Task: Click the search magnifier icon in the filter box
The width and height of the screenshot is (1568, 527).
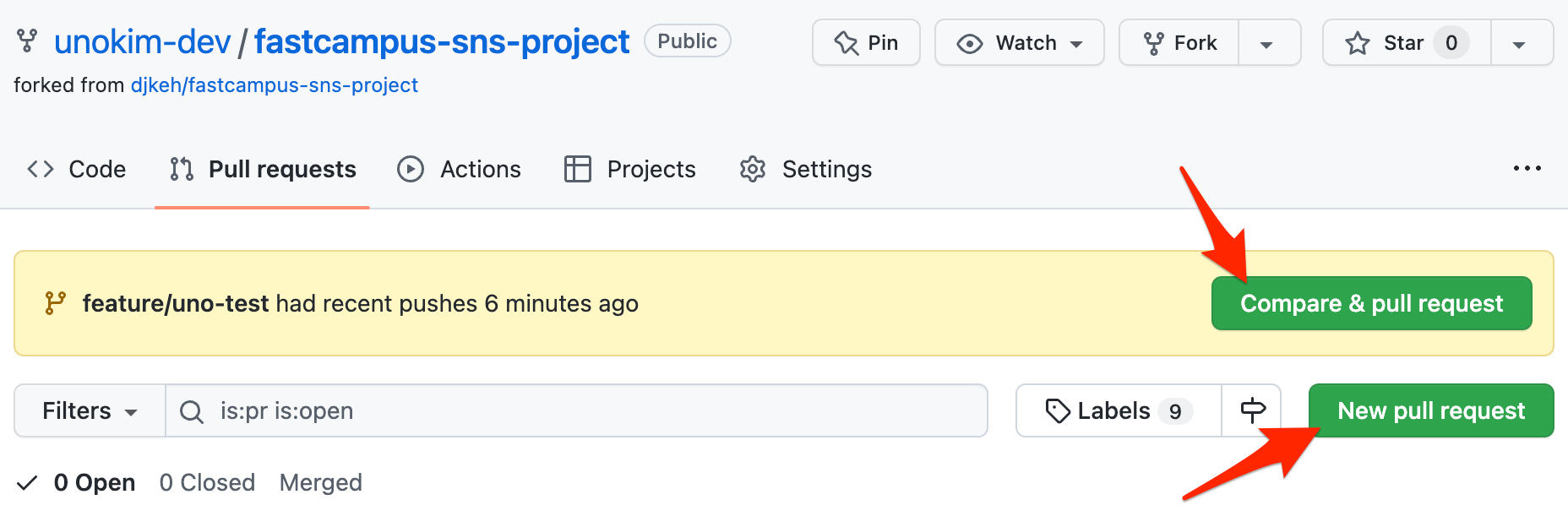Action: tap(192, 411)
